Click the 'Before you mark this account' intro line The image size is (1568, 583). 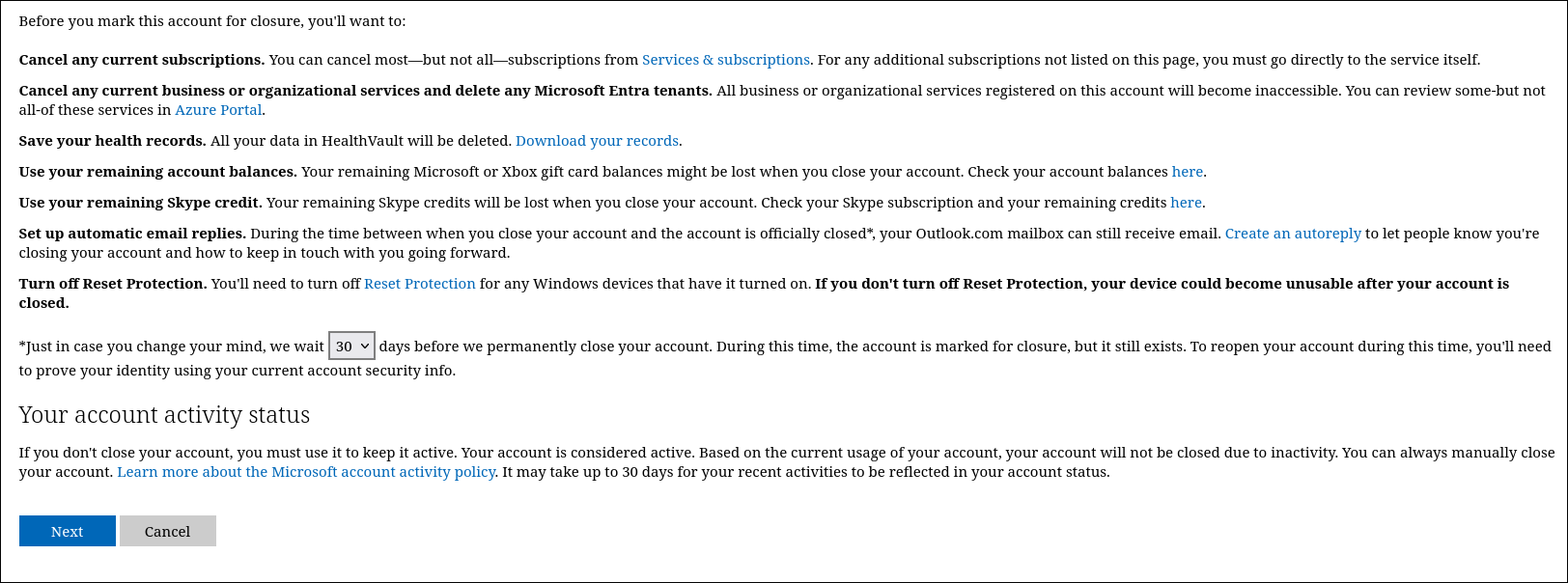212,21
